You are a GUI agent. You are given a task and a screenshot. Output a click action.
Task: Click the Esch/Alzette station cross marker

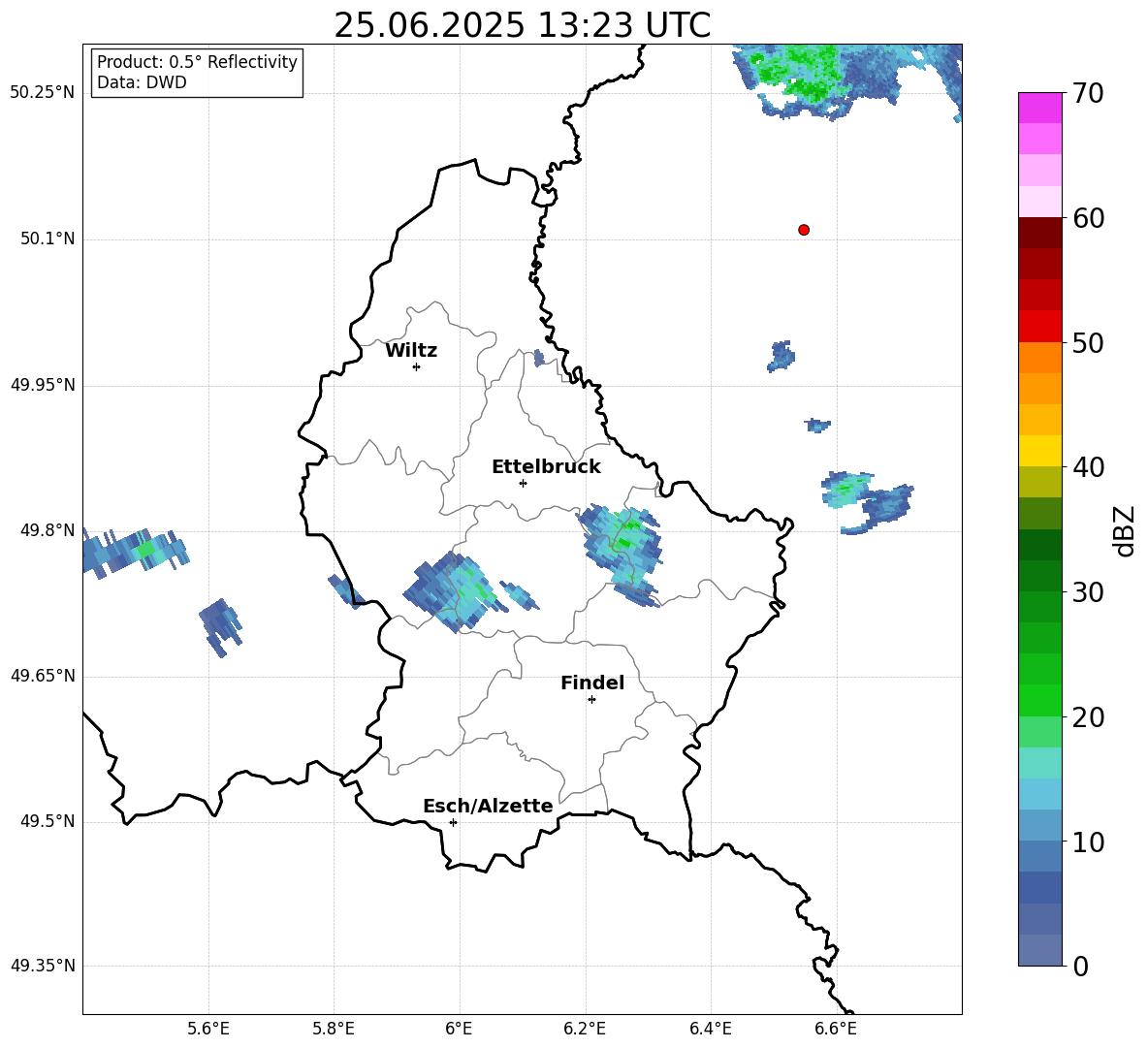tap(453, 822)
